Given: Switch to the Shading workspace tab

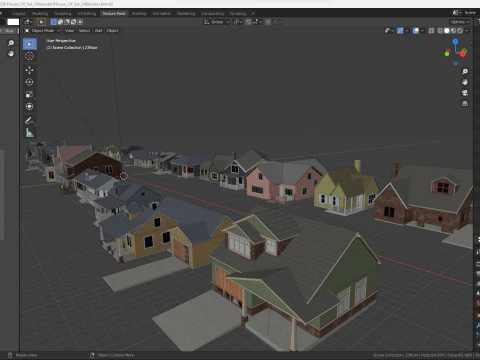Looking at the screenshot, I should click(139, 14).
